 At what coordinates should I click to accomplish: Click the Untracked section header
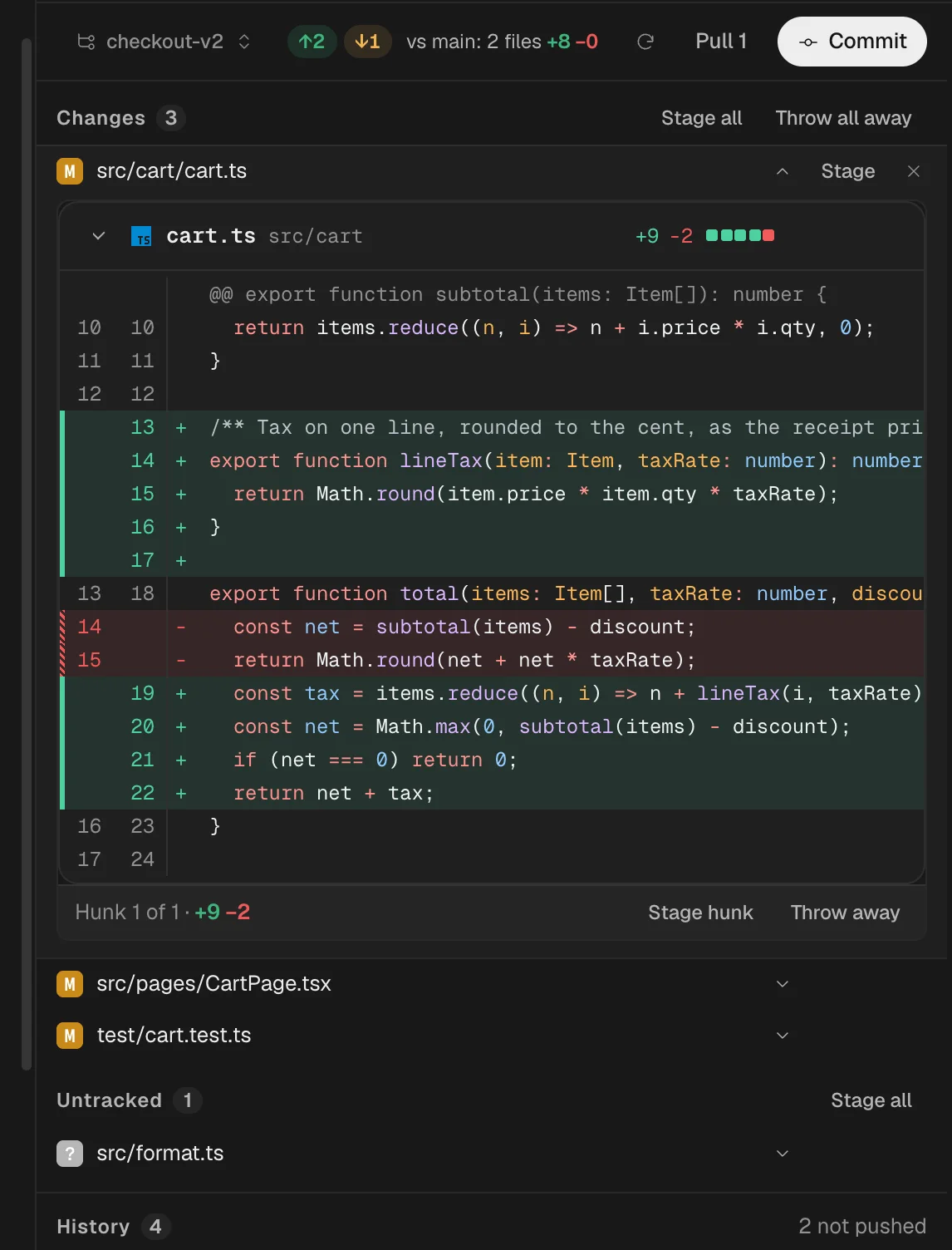click(109, 1100)
